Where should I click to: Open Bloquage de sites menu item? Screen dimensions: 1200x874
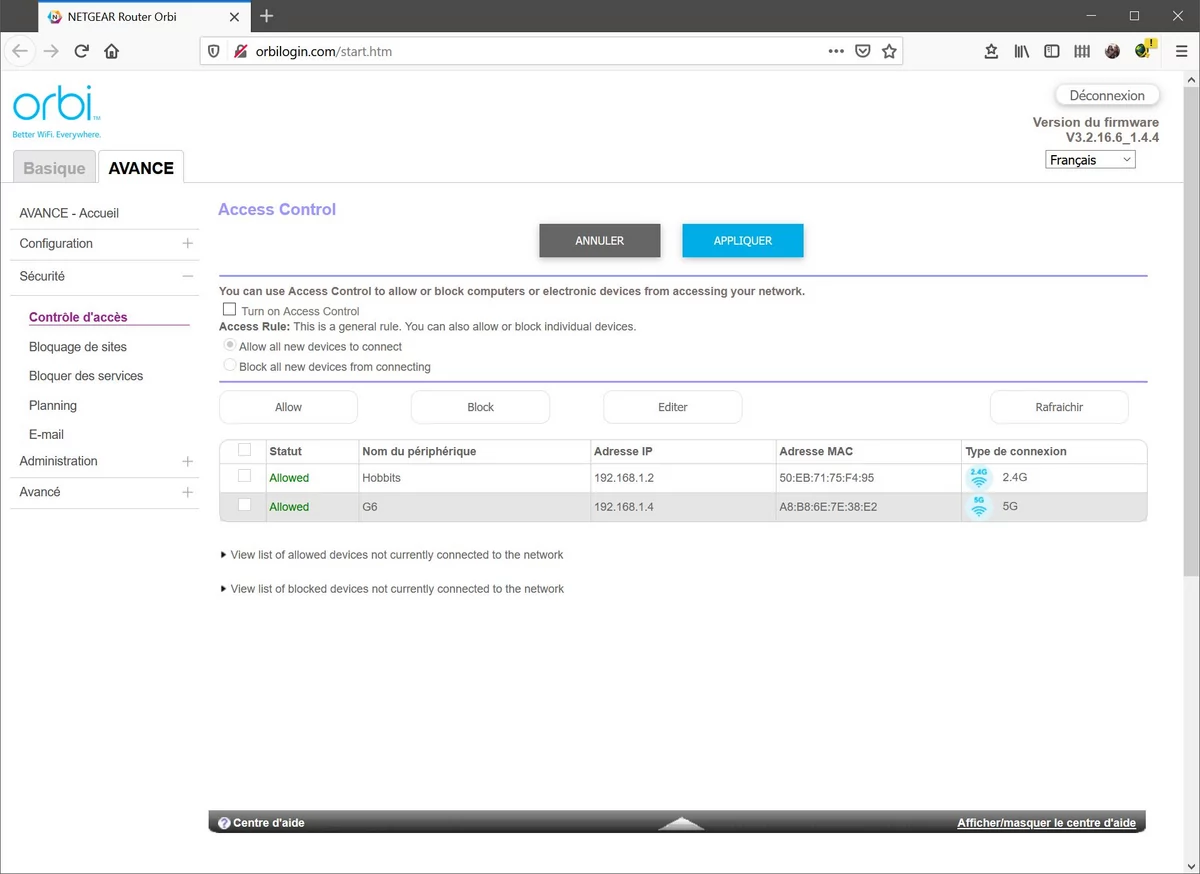click(78, 347)
